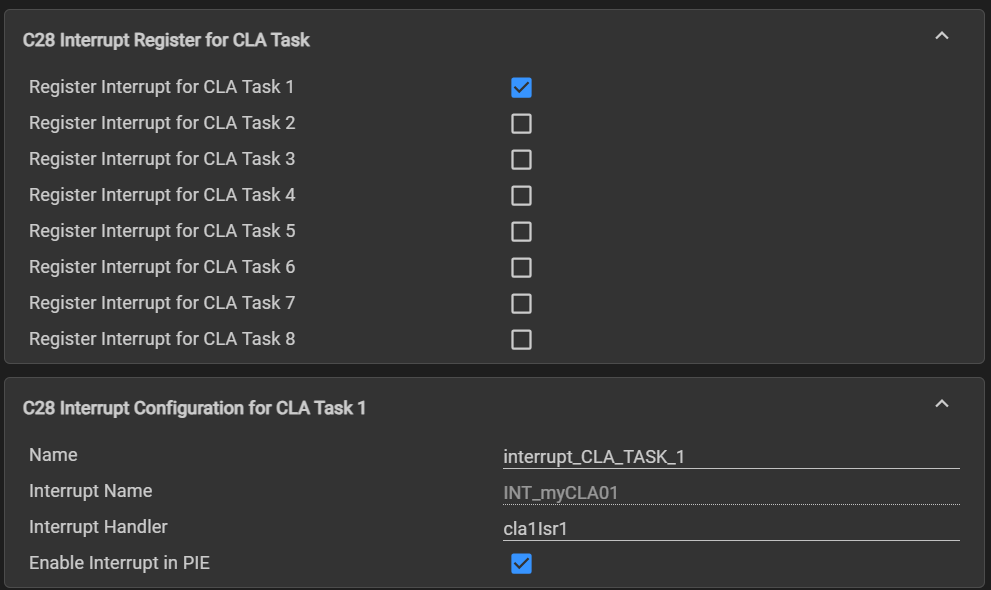
Task: Select Register Interrupt for CLA Task 8
Action: pos(521,340)
